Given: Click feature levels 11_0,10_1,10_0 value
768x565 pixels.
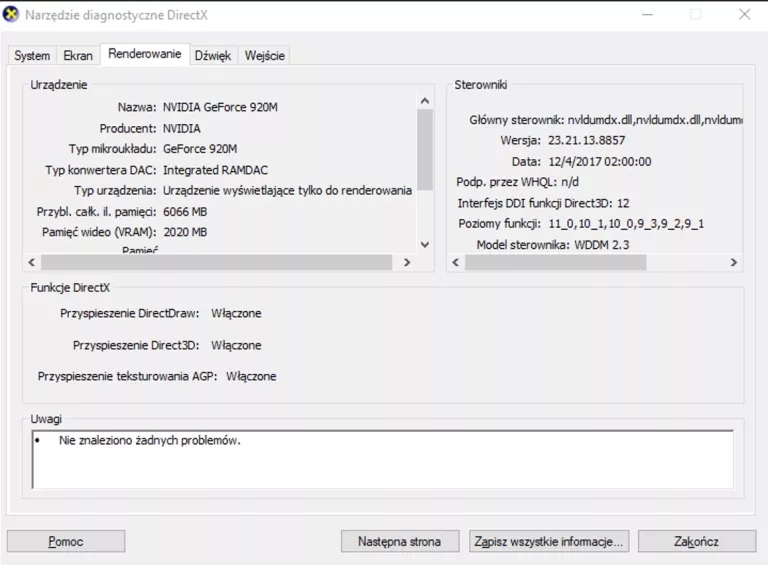Looking at the screenshot, I should (x=626, y=224).
